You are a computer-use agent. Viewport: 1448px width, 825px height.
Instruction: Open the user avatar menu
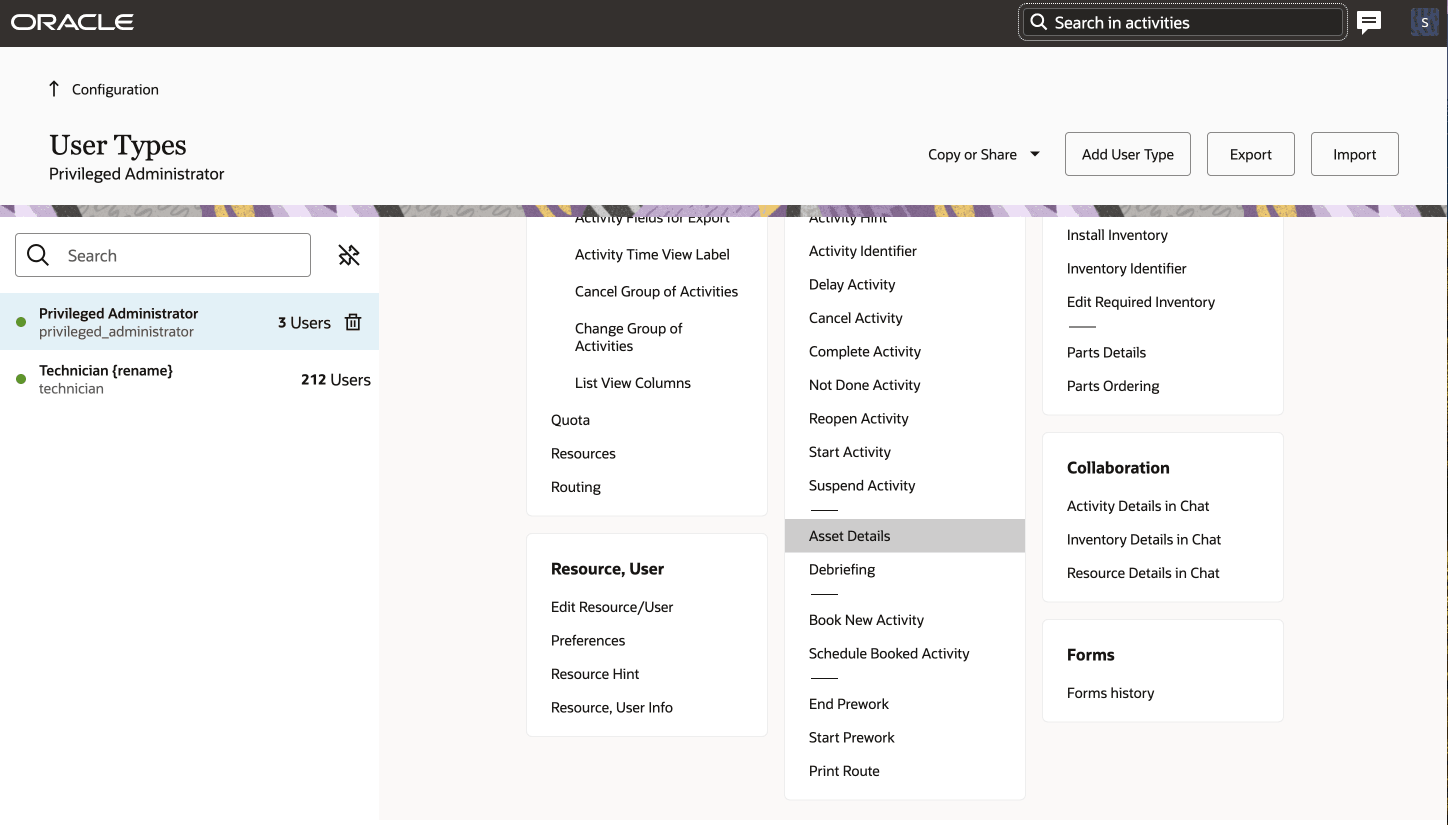[1424, 22]
